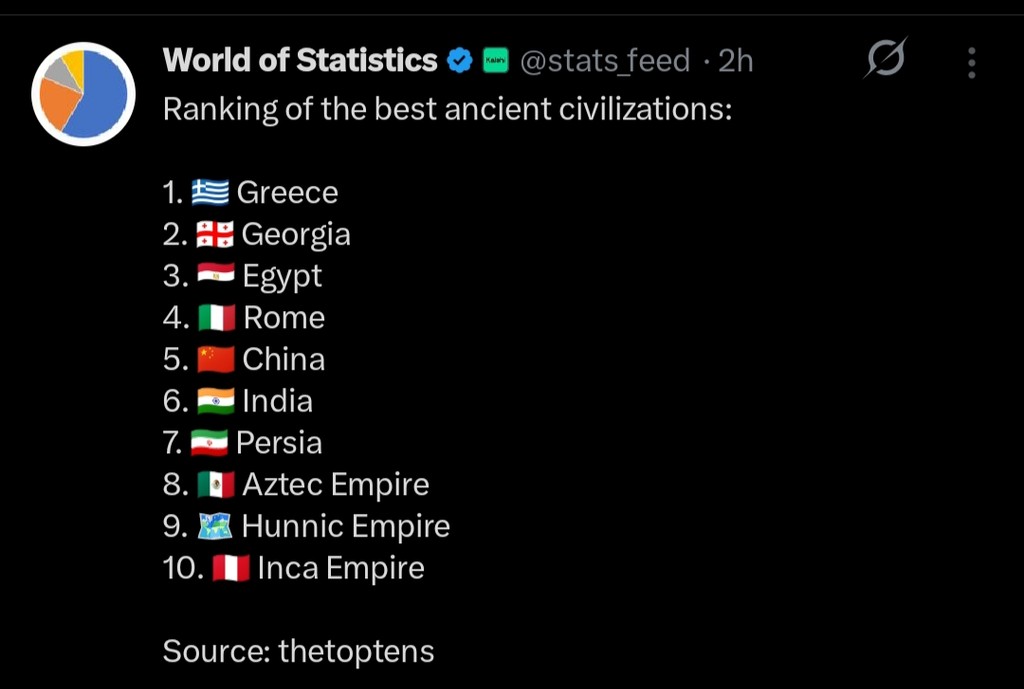Click the World of Statistics account name
This screenshot has width=1024, height=689.
click(300, 61)
